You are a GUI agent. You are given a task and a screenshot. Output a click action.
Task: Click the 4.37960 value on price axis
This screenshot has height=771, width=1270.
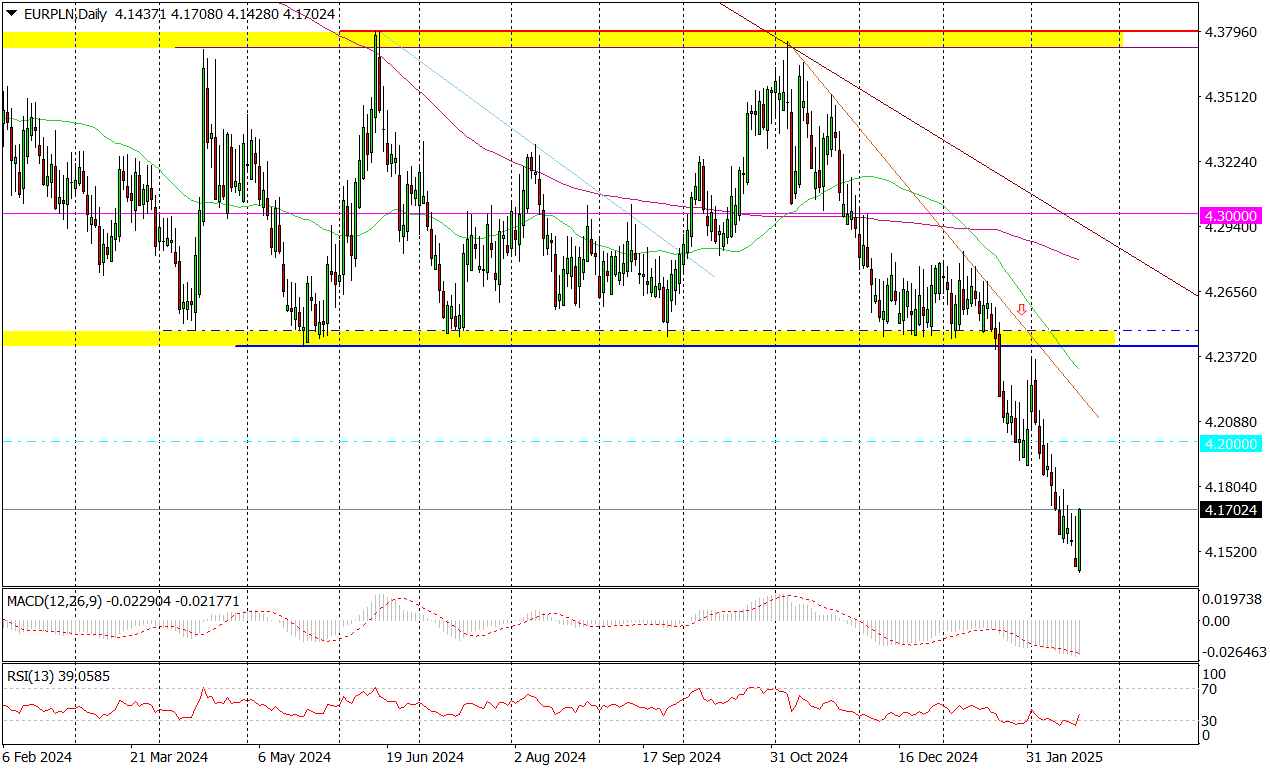tap(1231, 32)
